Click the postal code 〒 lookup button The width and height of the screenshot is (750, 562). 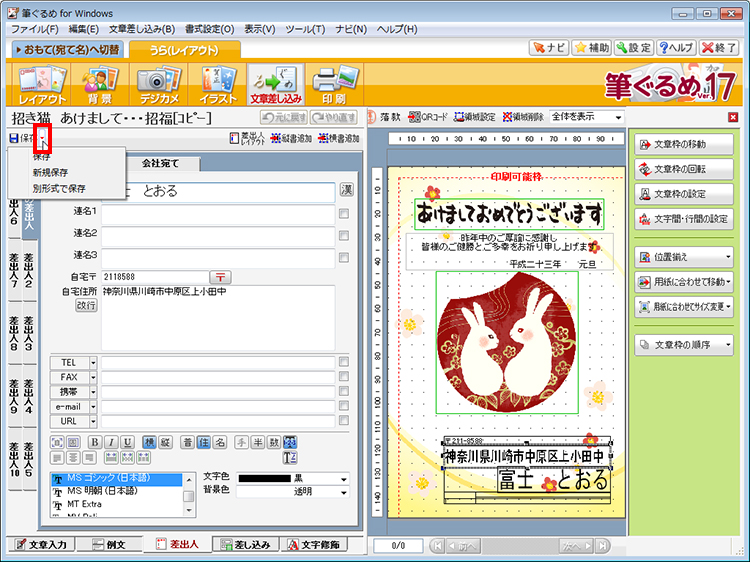[220, 277]
